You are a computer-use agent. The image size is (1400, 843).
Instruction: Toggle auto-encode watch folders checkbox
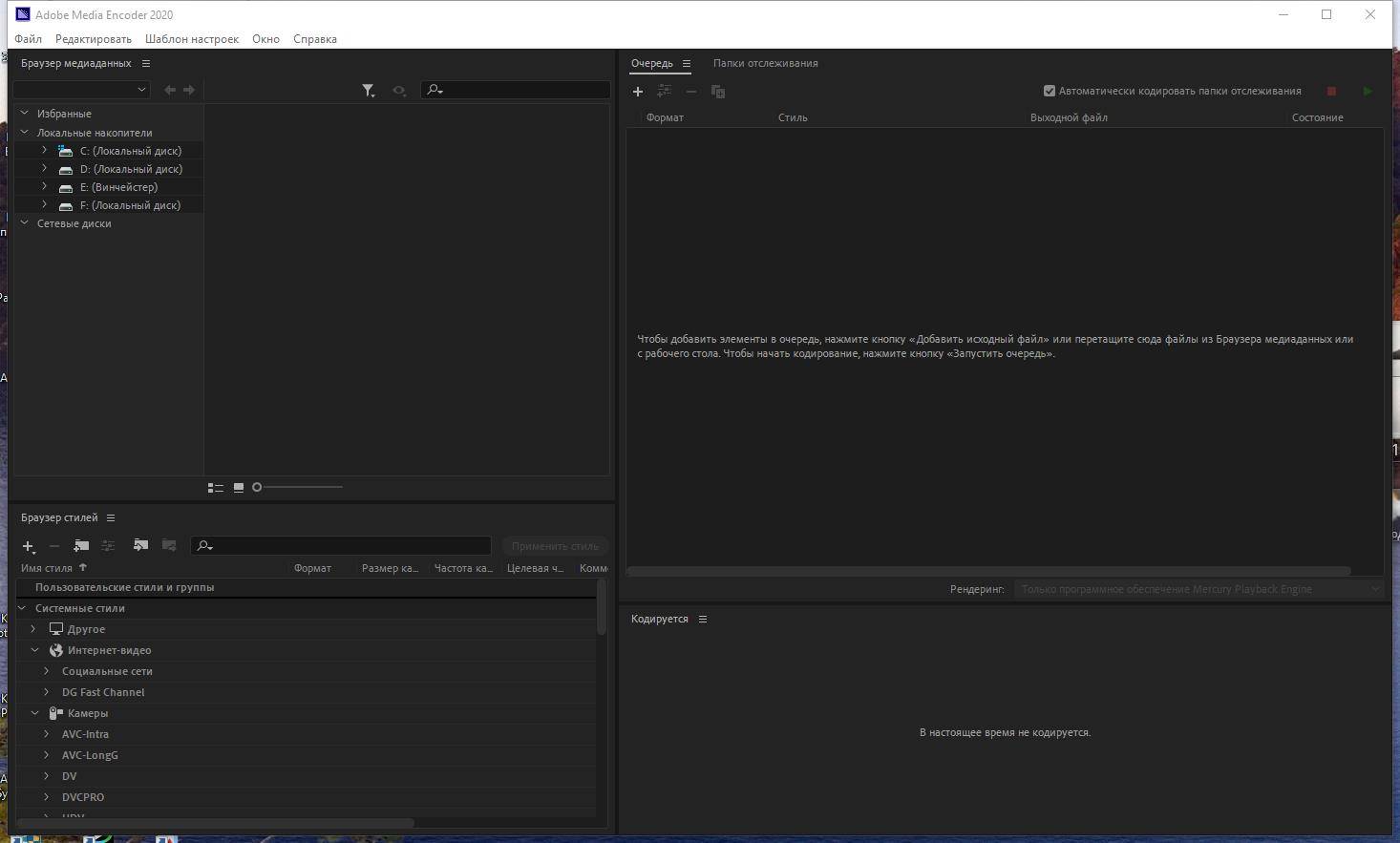pyautogui.click(x=1050, y=91)
